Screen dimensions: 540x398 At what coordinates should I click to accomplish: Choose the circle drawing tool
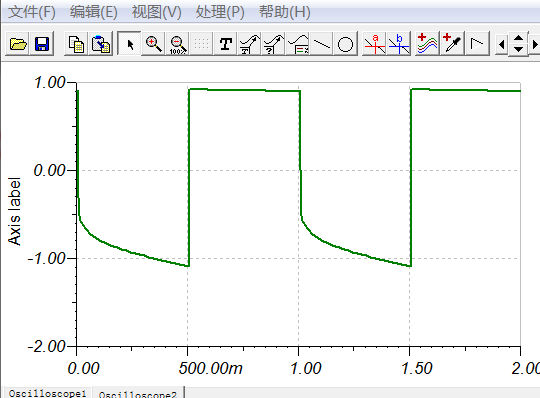point(345,44)
